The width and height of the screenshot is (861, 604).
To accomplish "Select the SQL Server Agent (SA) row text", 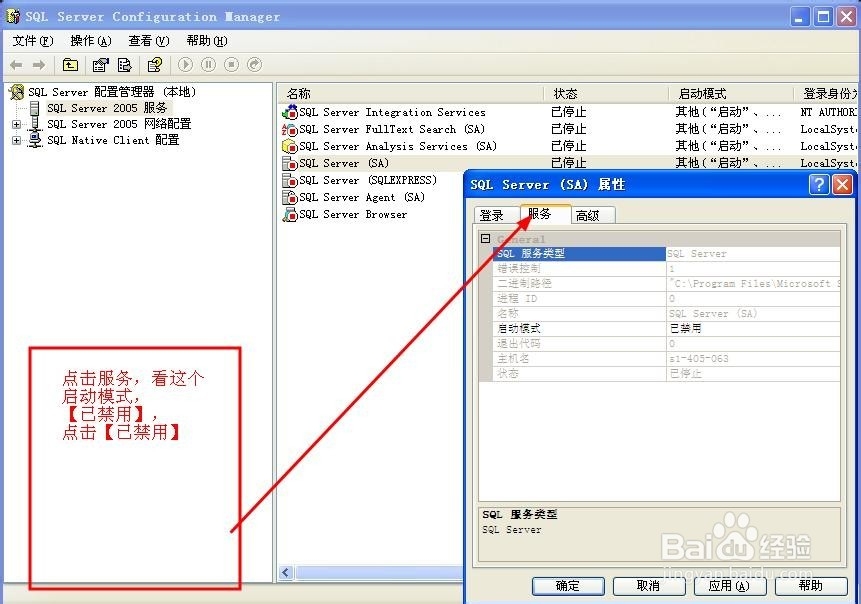I will click(x=362, y=198).
